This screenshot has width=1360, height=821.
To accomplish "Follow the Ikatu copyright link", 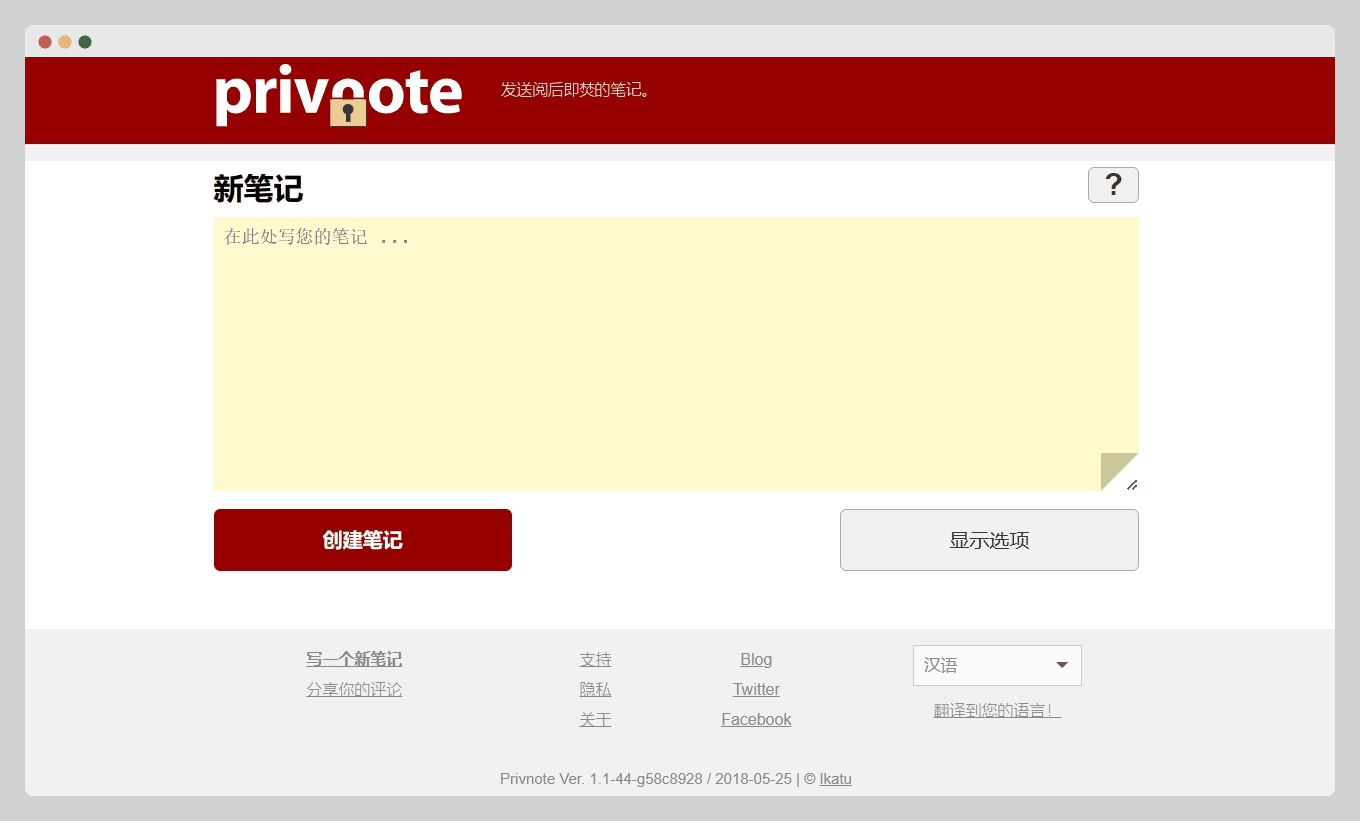I will point(835,779).
